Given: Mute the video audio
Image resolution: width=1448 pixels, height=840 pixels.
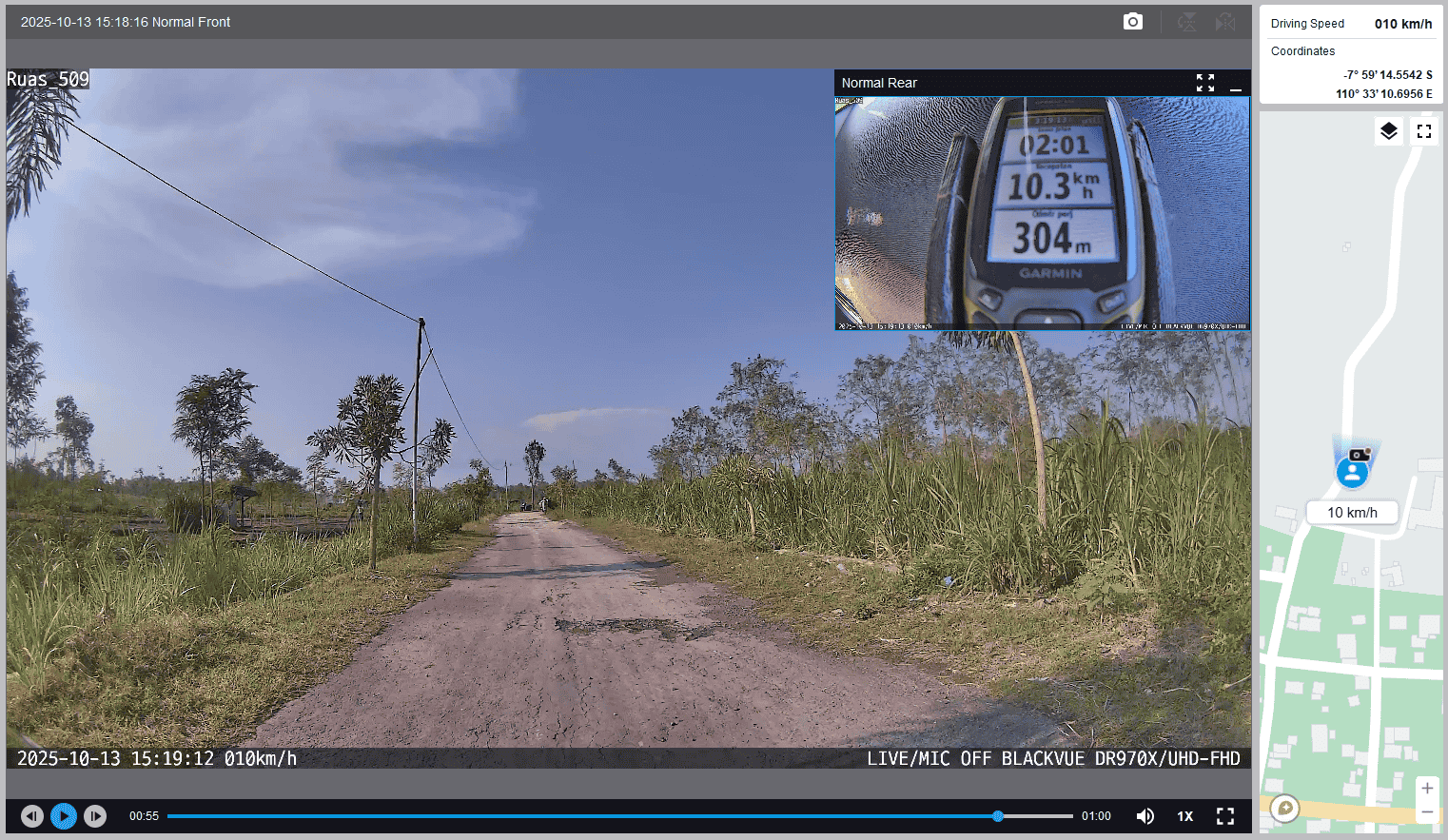Looking at the screenshot, I should pos(1145,816).
